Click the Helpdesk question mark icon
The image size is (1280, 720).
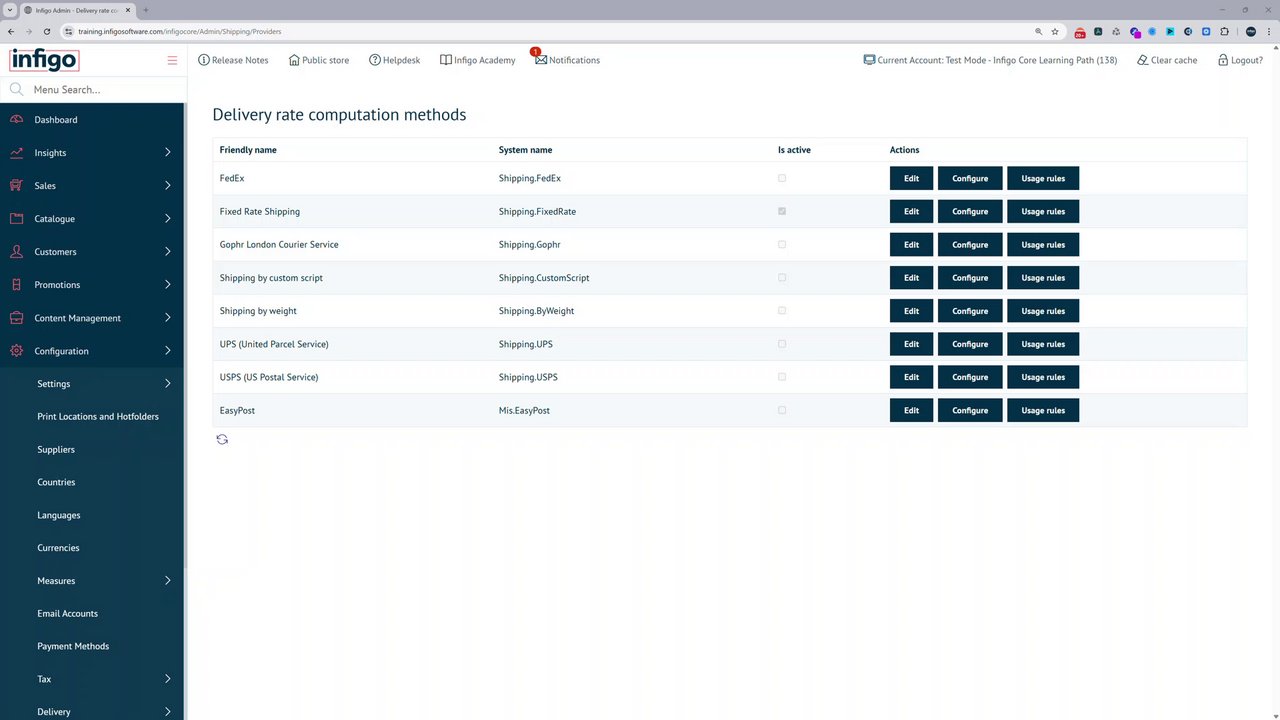(375, 60)
